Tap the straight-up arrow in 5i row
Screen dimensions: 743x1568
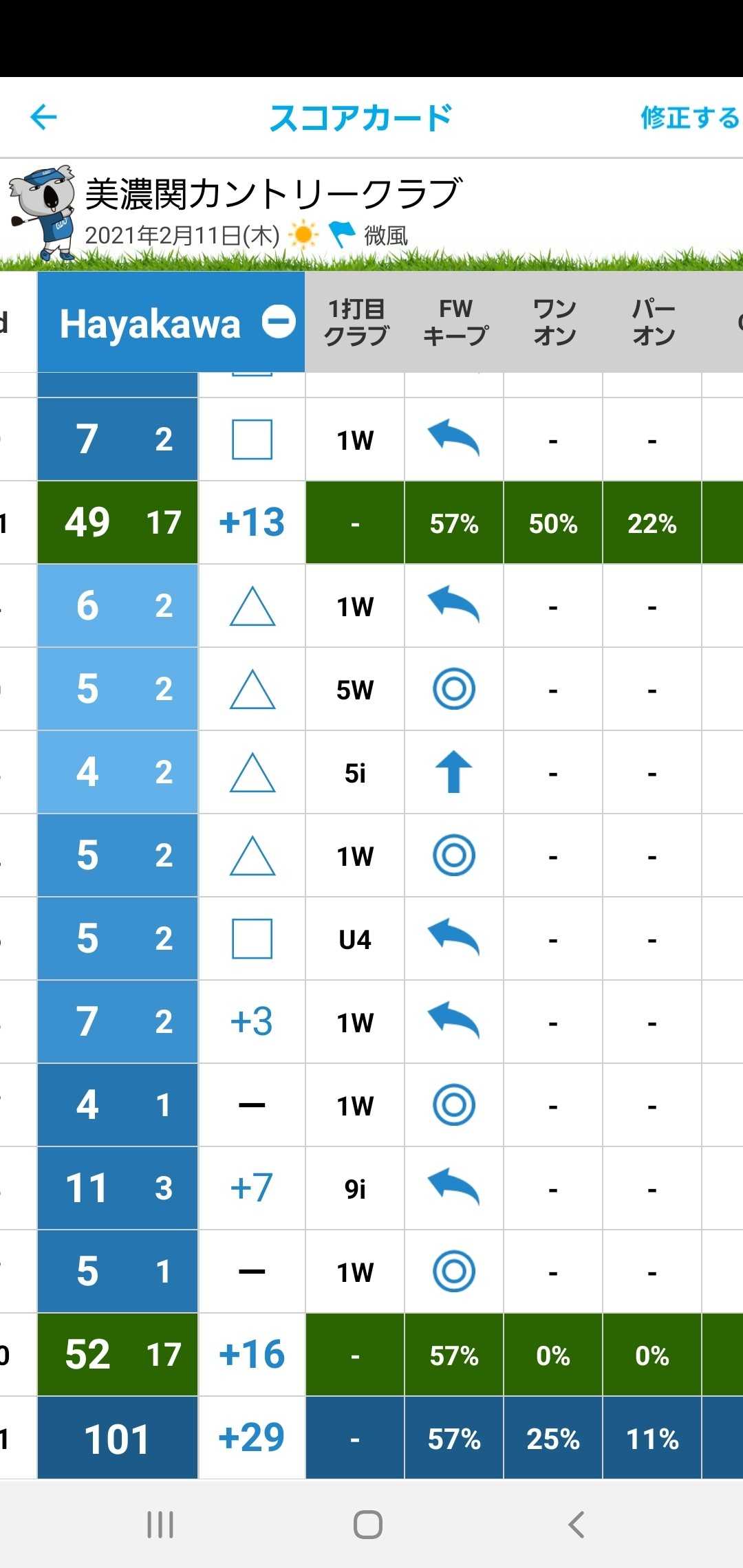click(x=454, y=772)
